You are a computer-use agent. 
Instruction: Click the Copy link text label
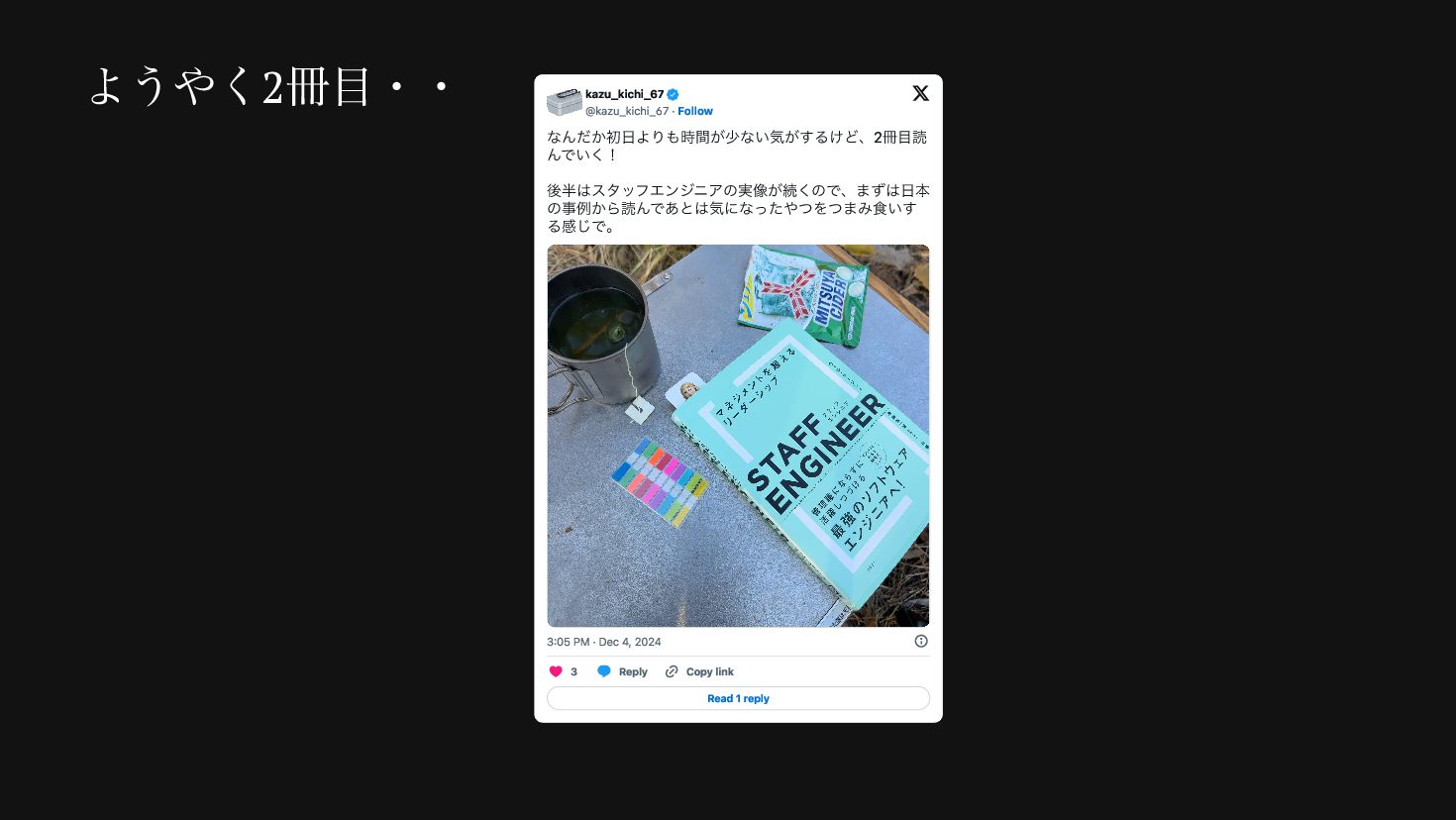[710, 671]
